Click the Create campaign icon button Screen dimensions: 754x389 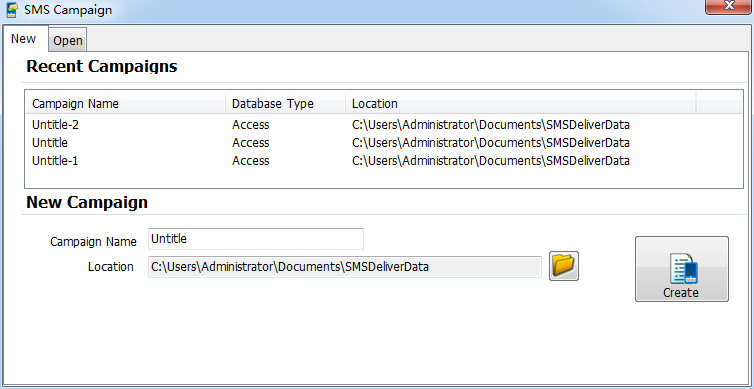(x=681, y=269)
